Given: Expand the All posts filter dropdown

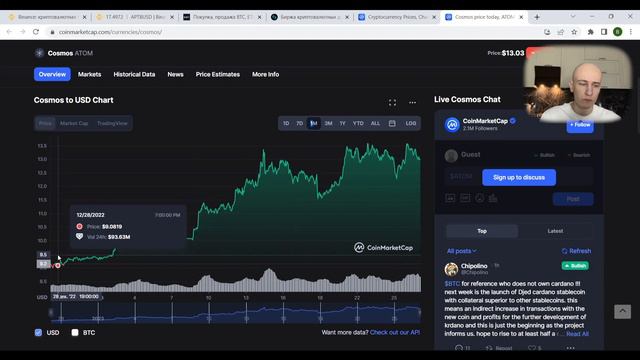Looking at the screenshot, I should click(462, 251).
